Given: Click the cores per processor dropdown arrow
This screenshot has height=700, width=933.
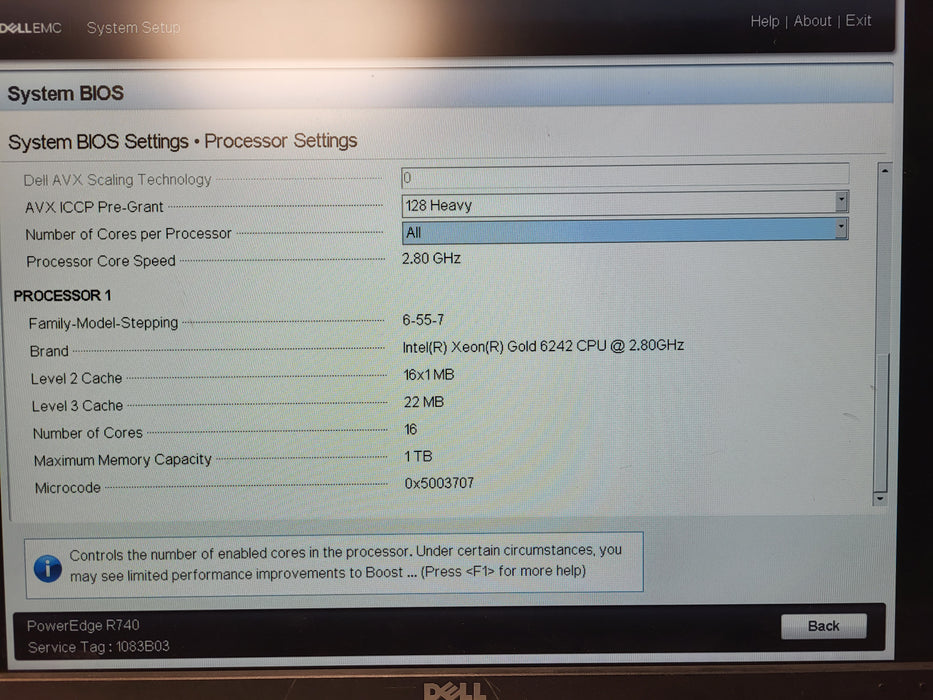Looking at the screenshot, I should tap(841, 228).
